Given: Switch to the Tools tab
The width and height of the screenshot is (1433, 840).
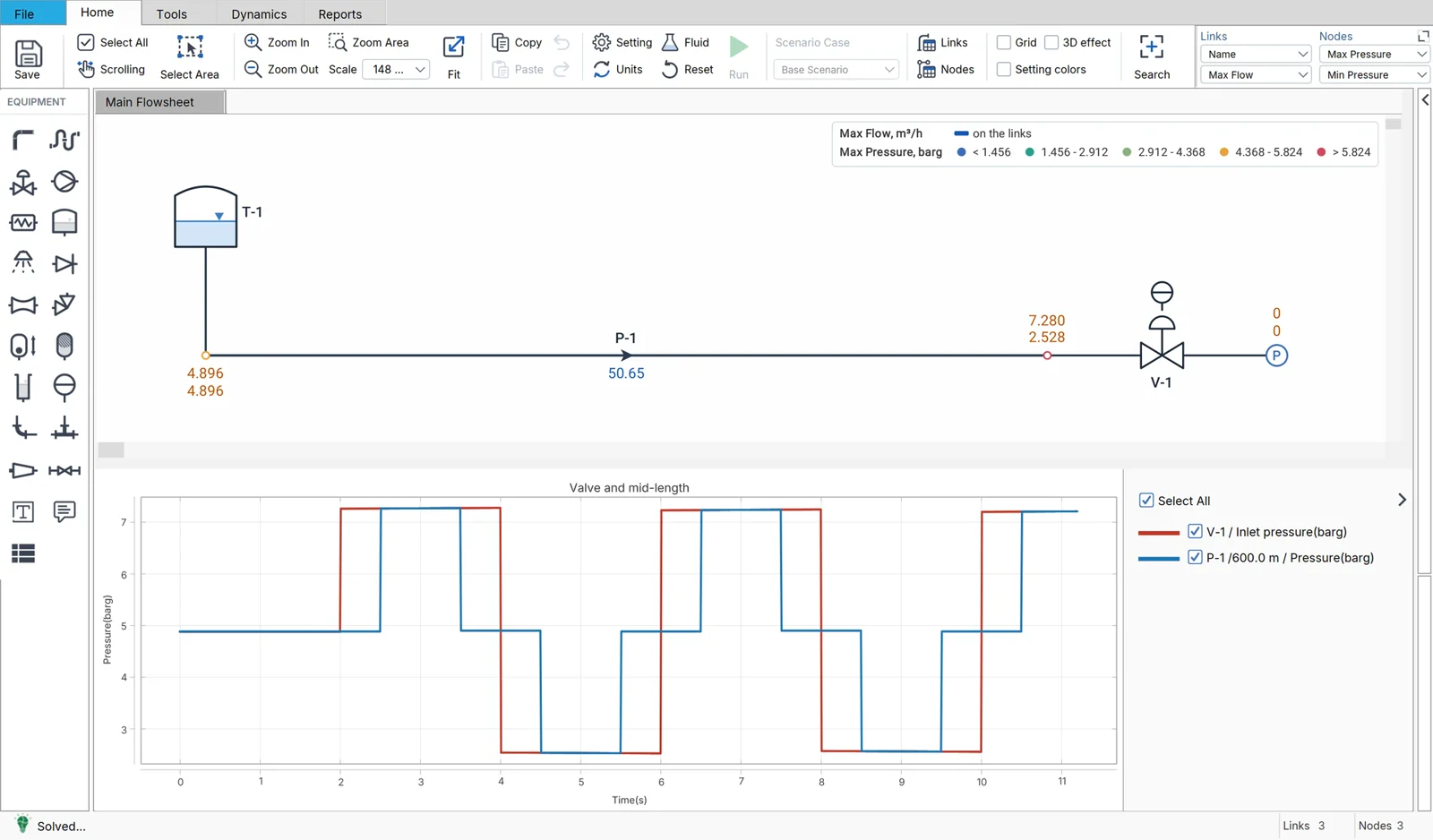Looking at the screenshot, I should tap(171, 13).
